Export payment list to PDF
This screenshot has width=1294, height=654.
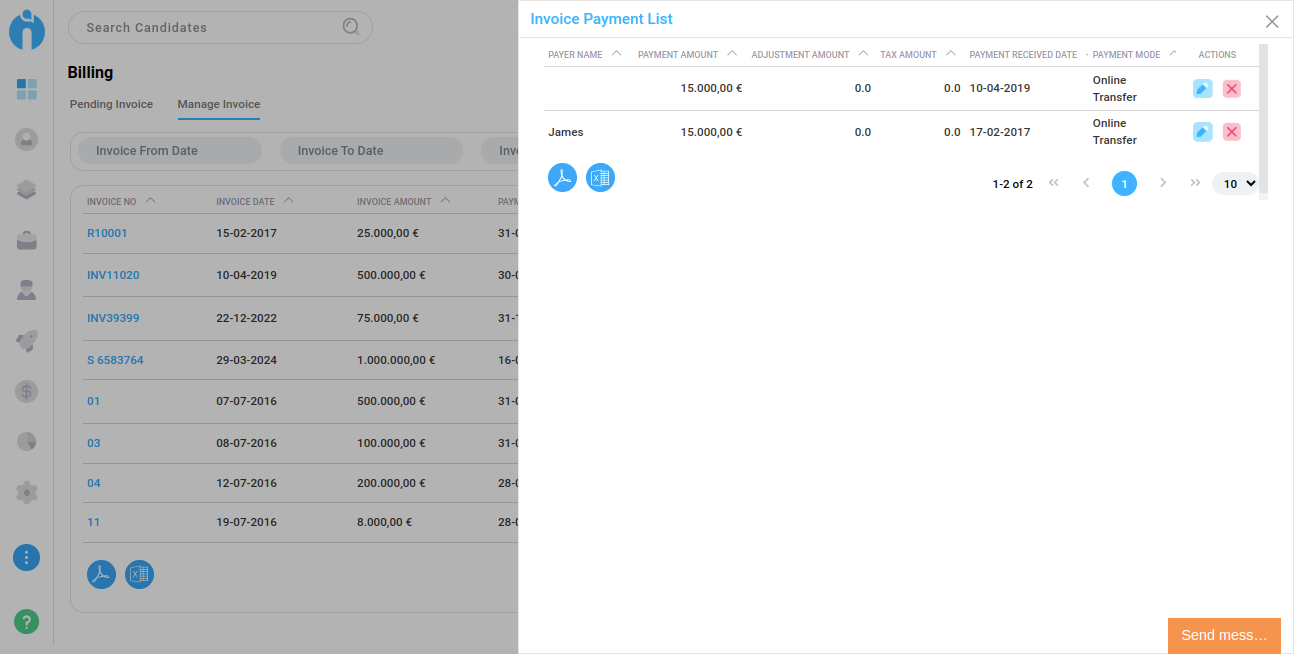coord(562,178)
